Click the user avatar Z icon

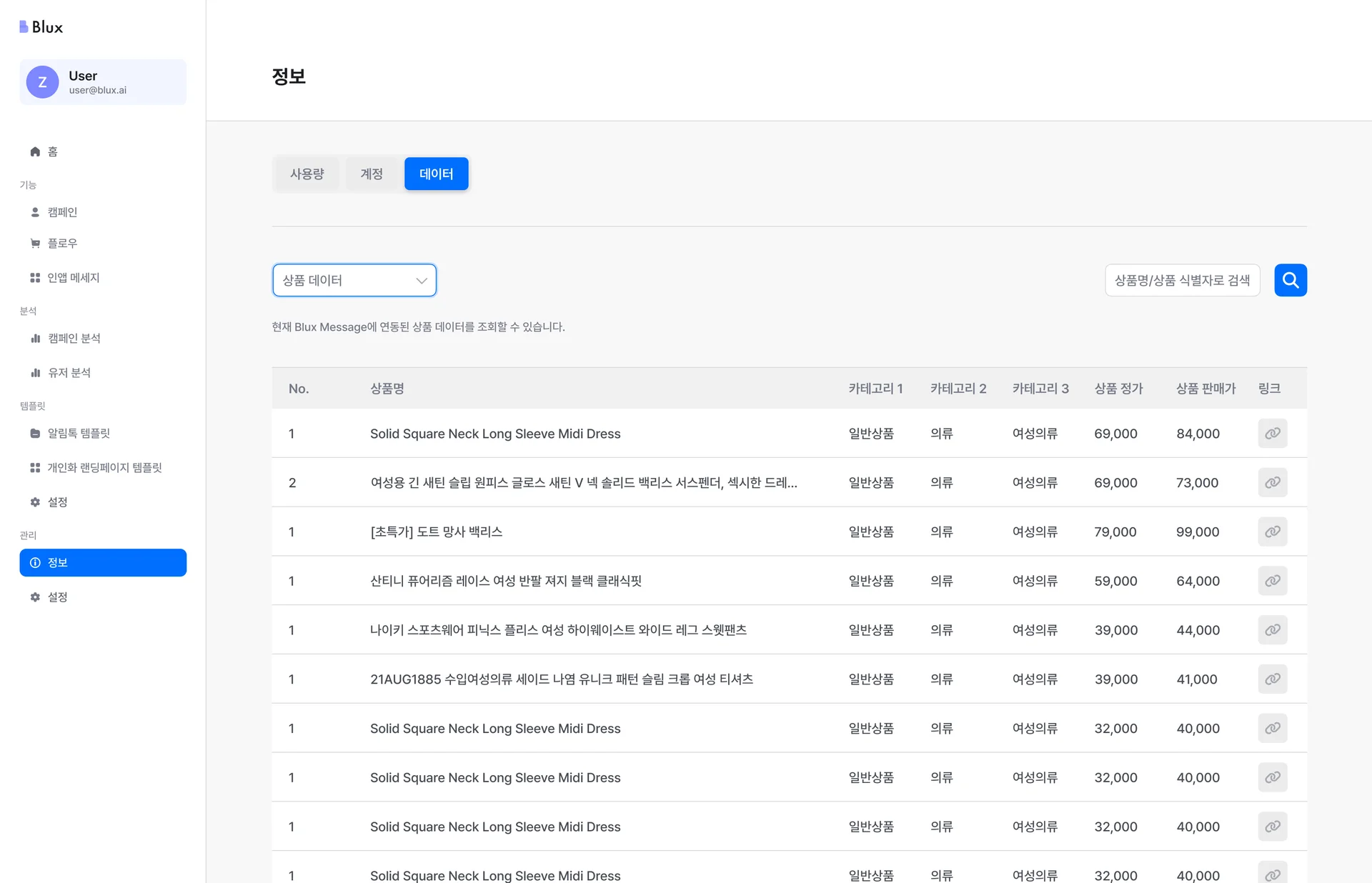(x=42, y=82)
